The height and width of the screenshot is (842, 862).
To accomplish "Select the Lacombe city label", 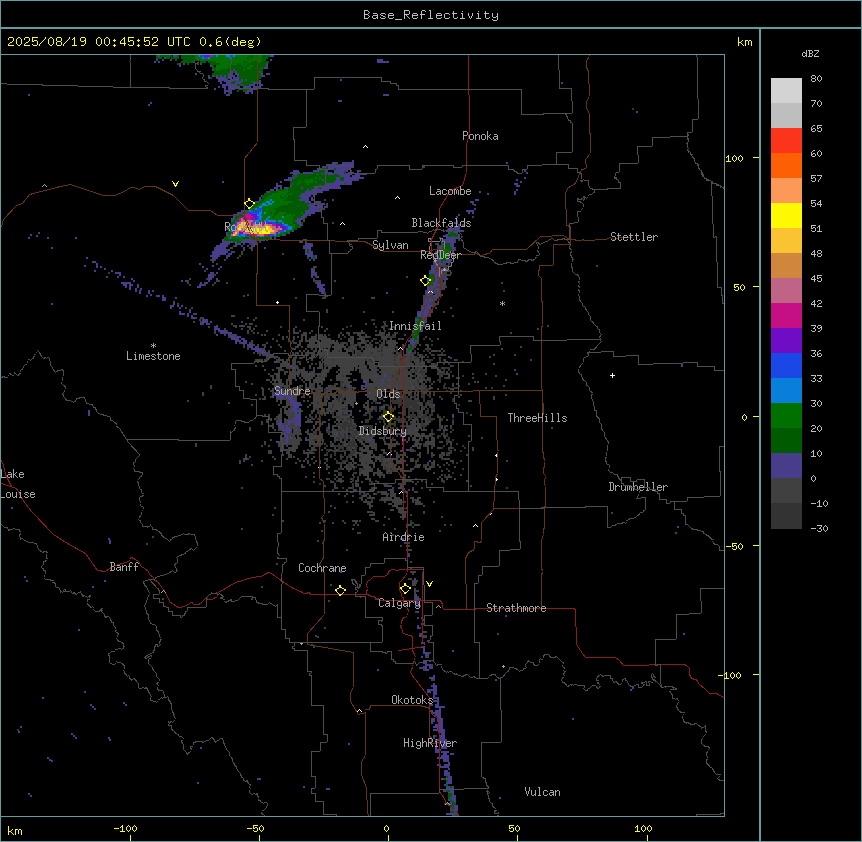I will coord(450,191).
